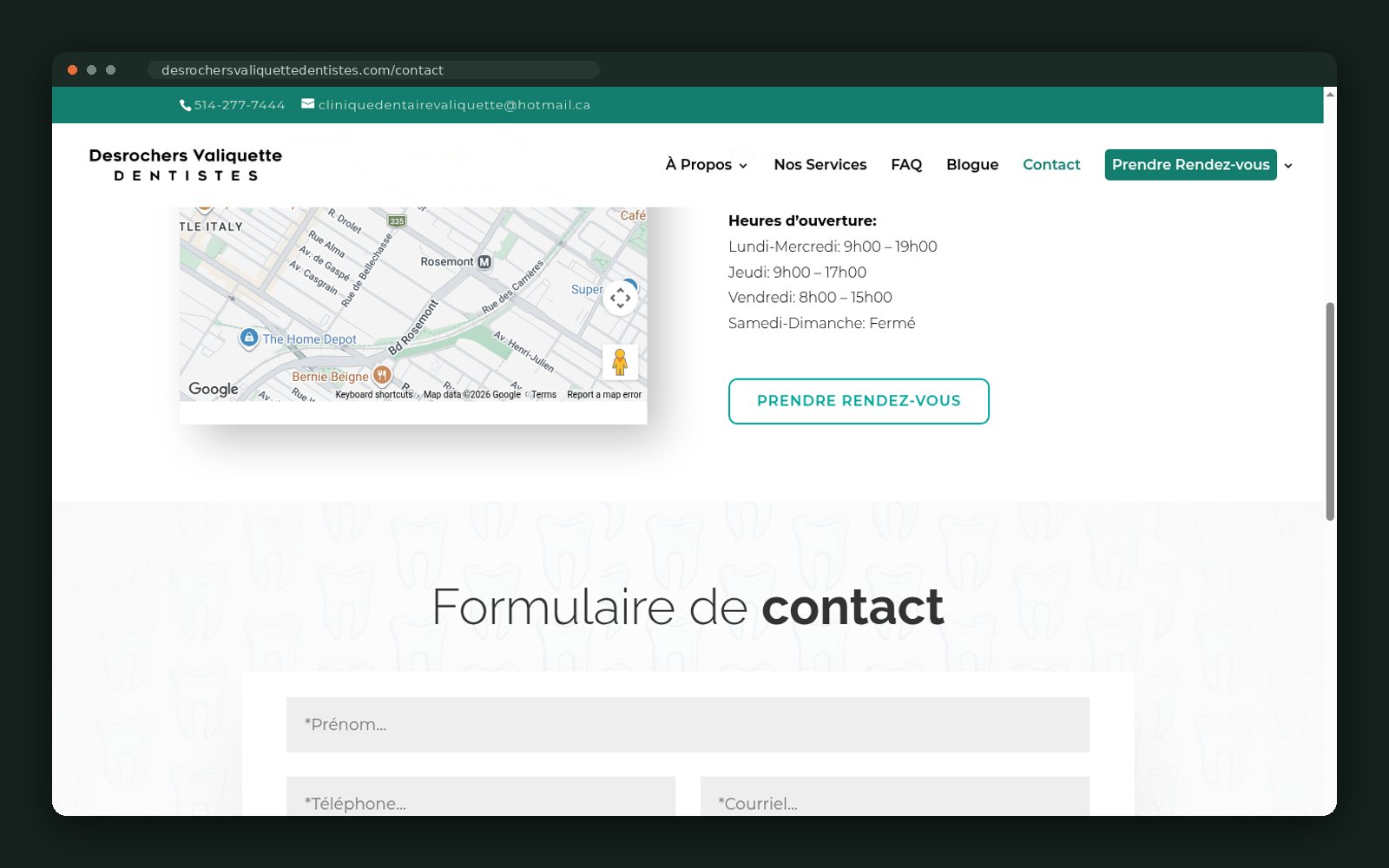This screenshot has height=868, width=1389.
Task: Click the outlined PRENDRE RENDEZ-VOUS button
Action: (x=859, y=401)
